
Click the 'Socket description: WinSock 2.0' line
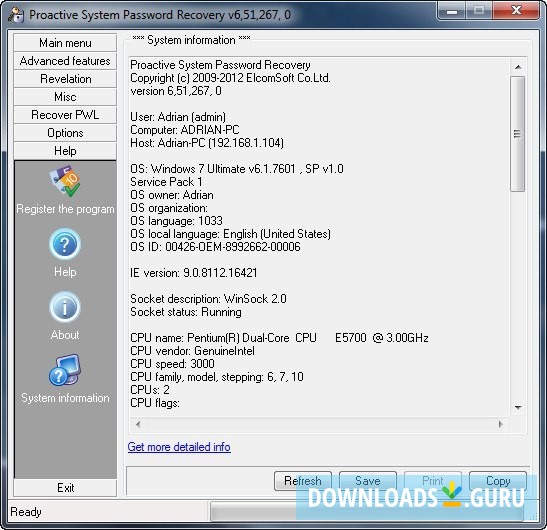tap(208, 299)
